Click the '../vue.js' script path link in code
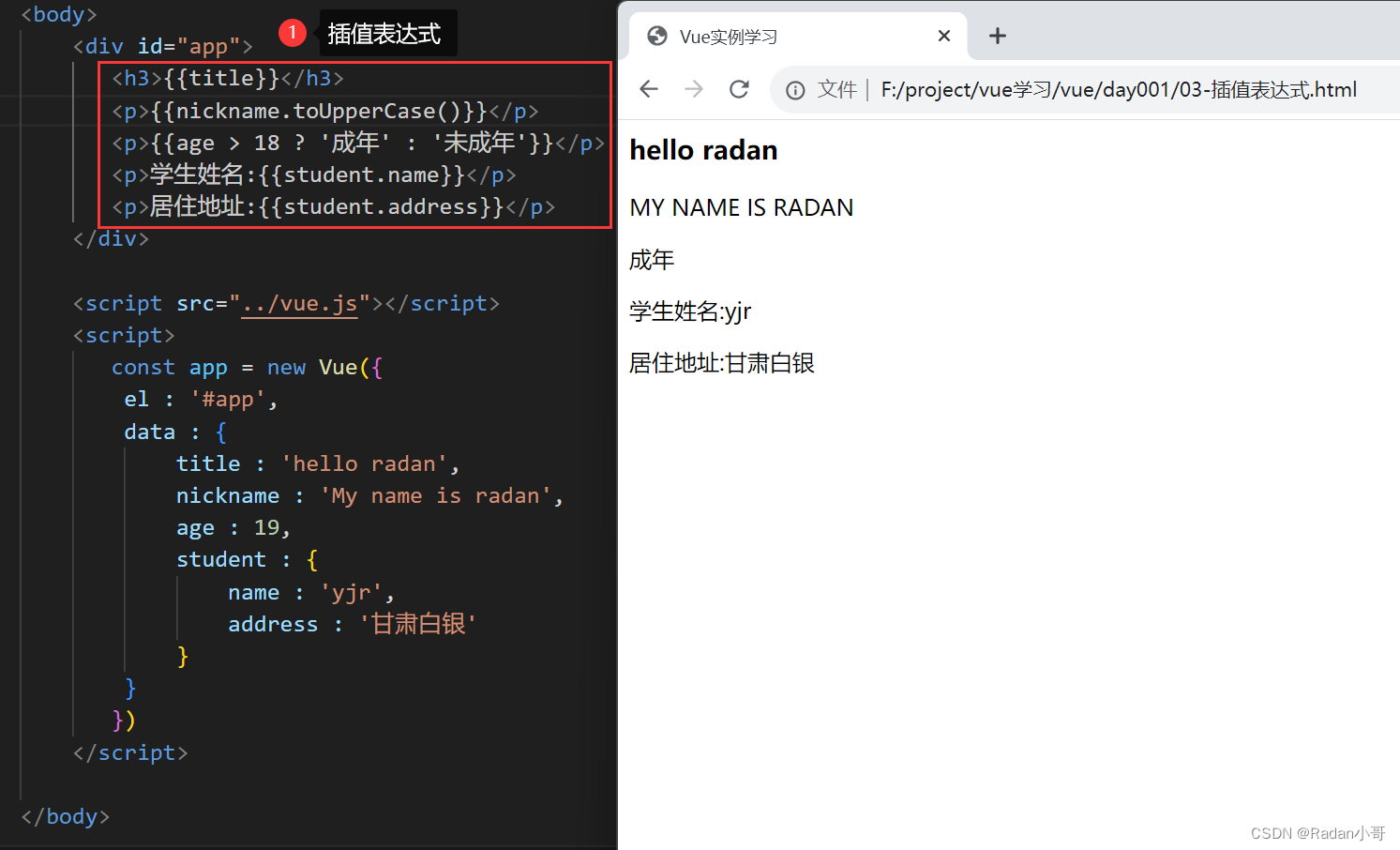 coord(299,304)
